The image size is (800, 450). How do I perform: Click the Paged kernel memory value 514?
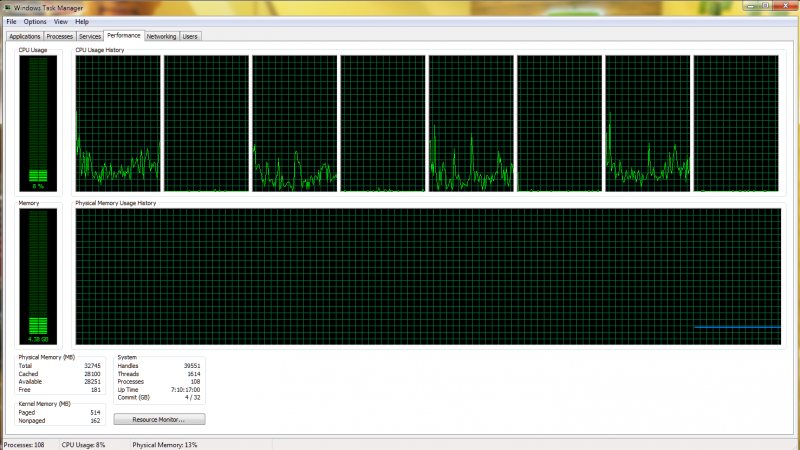tap(95, 412)
